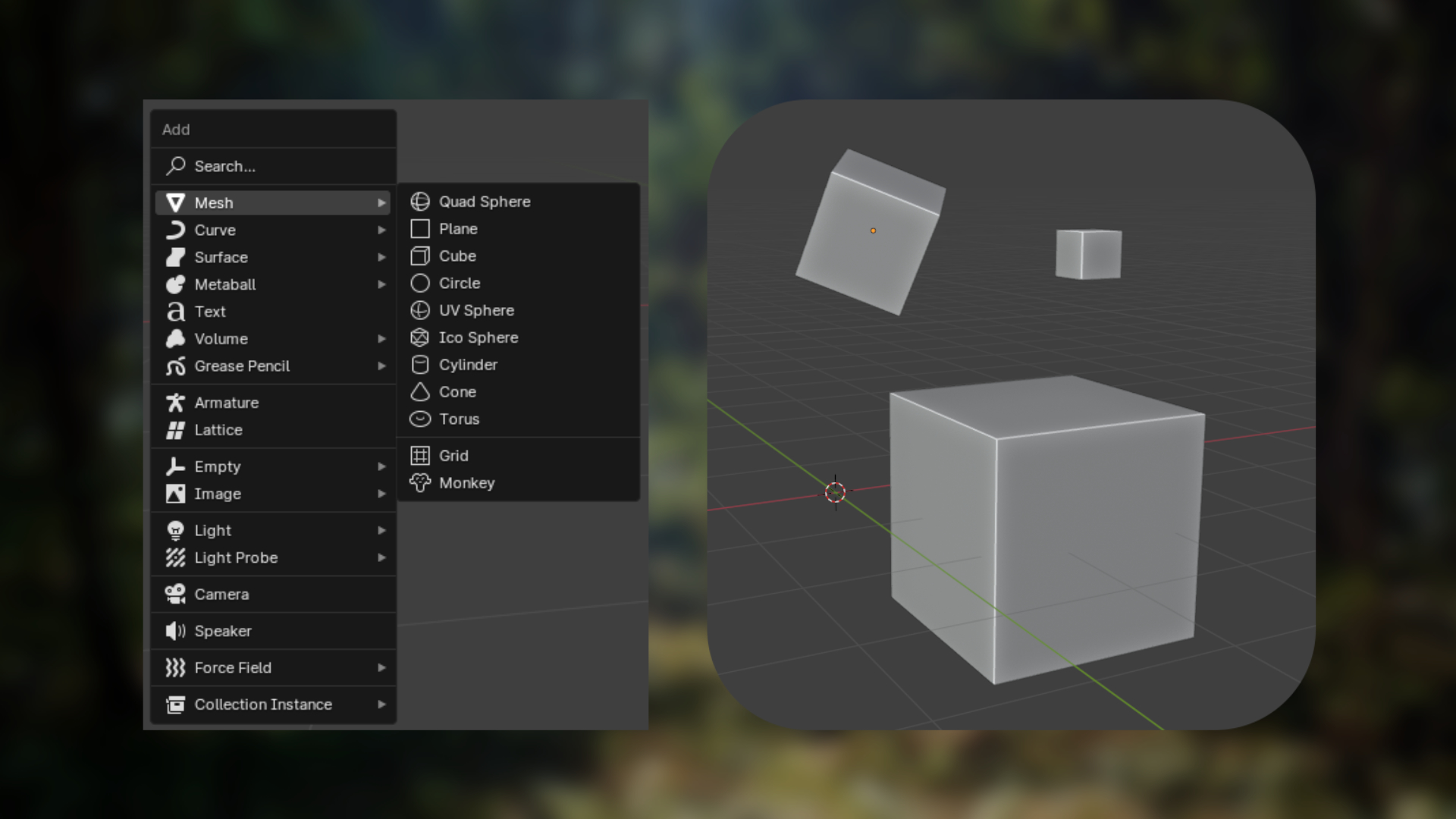Expand the Surface submenu arrow
Screen dimensions: 1456x819
381,257
